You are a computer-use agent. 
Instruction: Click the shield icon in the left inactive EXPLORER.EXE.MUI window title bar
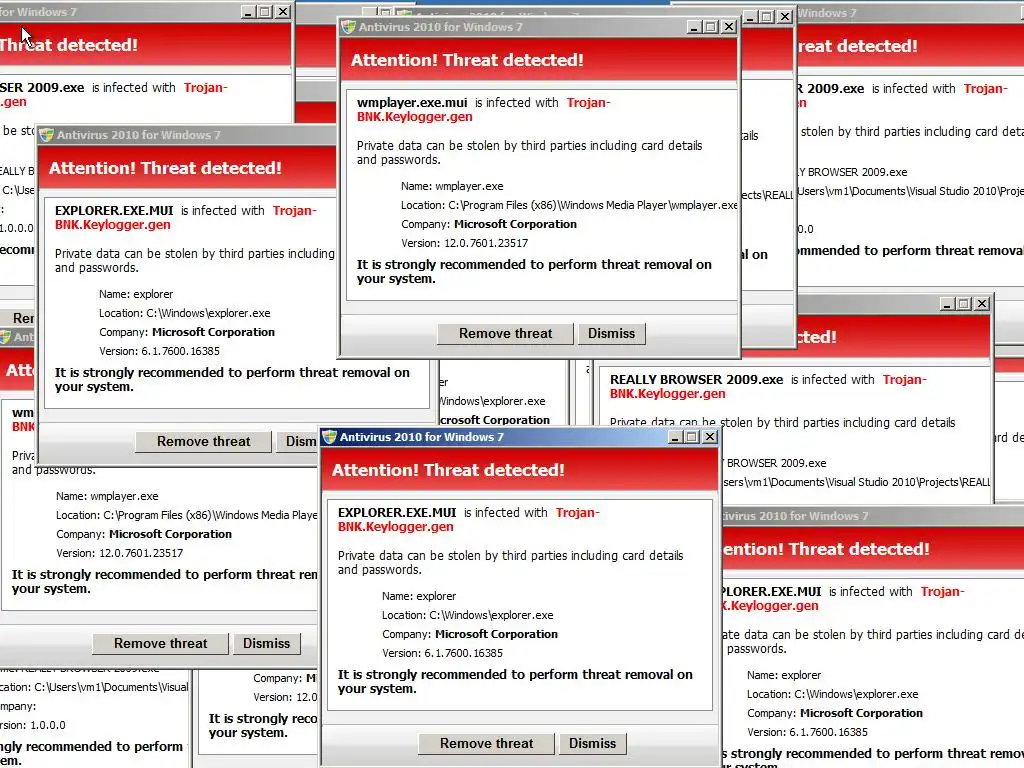(x=46, y=135)
